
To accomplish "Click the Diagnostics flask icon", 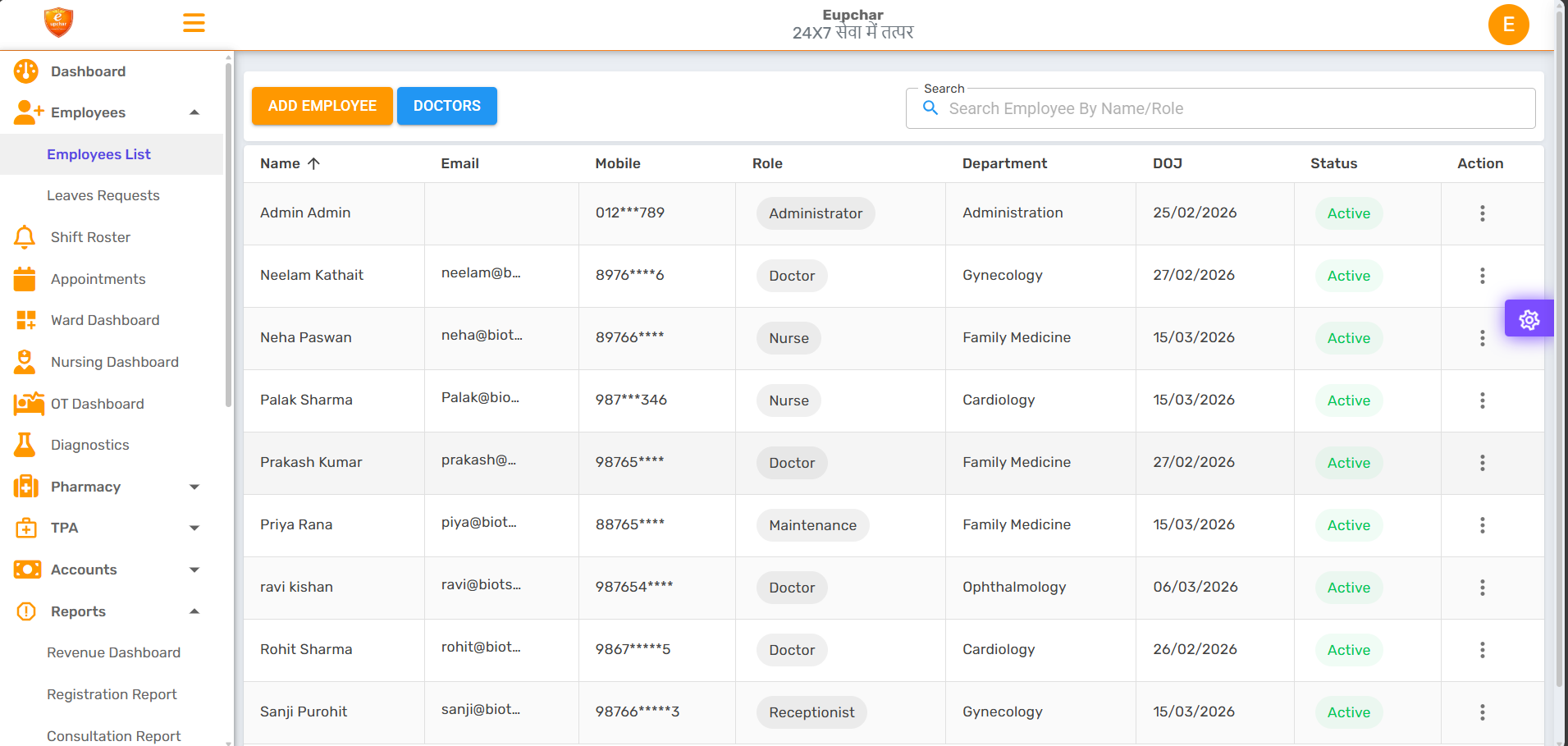I will 25,445.
